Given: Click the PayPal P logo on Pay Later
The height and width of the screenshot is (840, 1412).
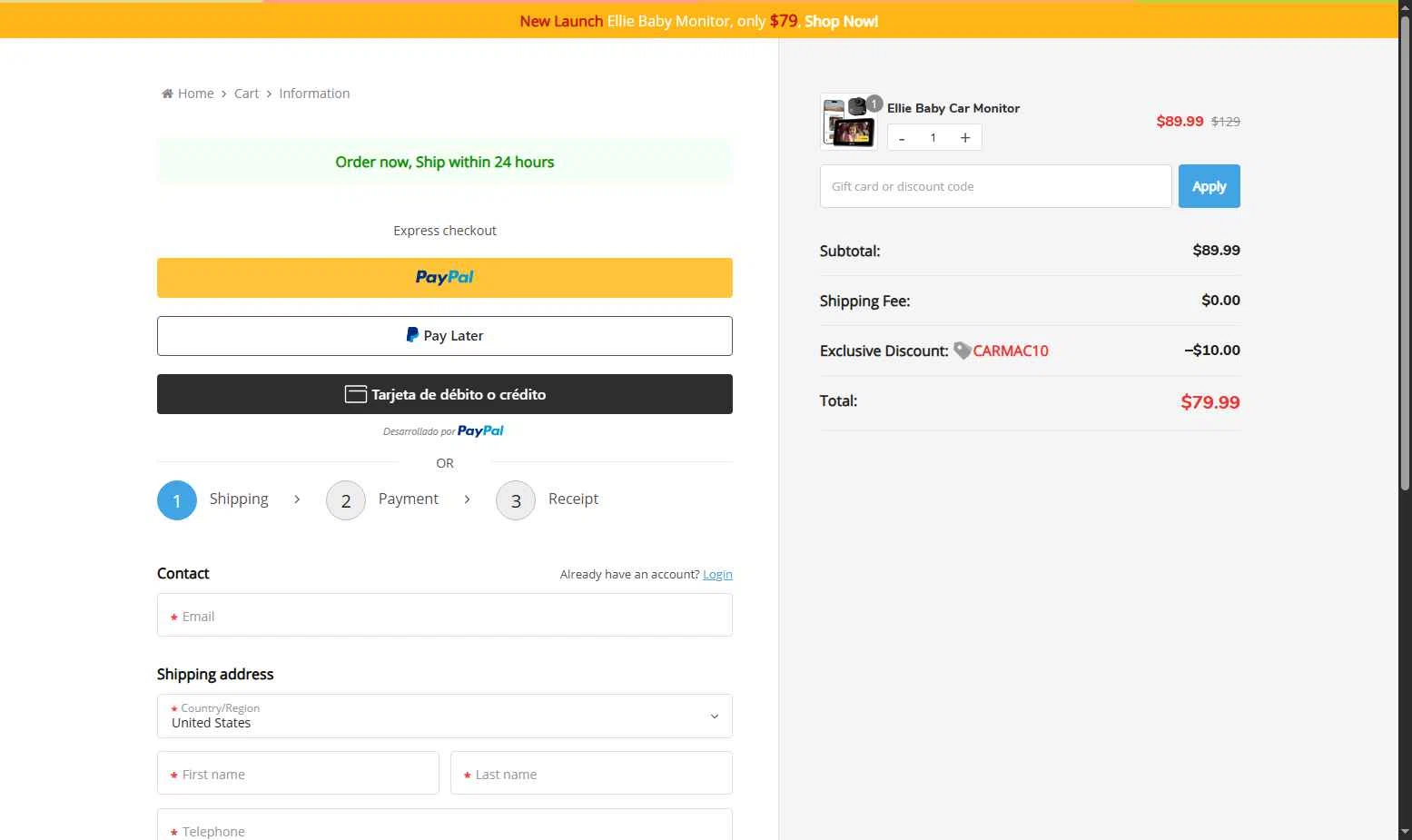Looking at the screenshot, I should (412, 335).
